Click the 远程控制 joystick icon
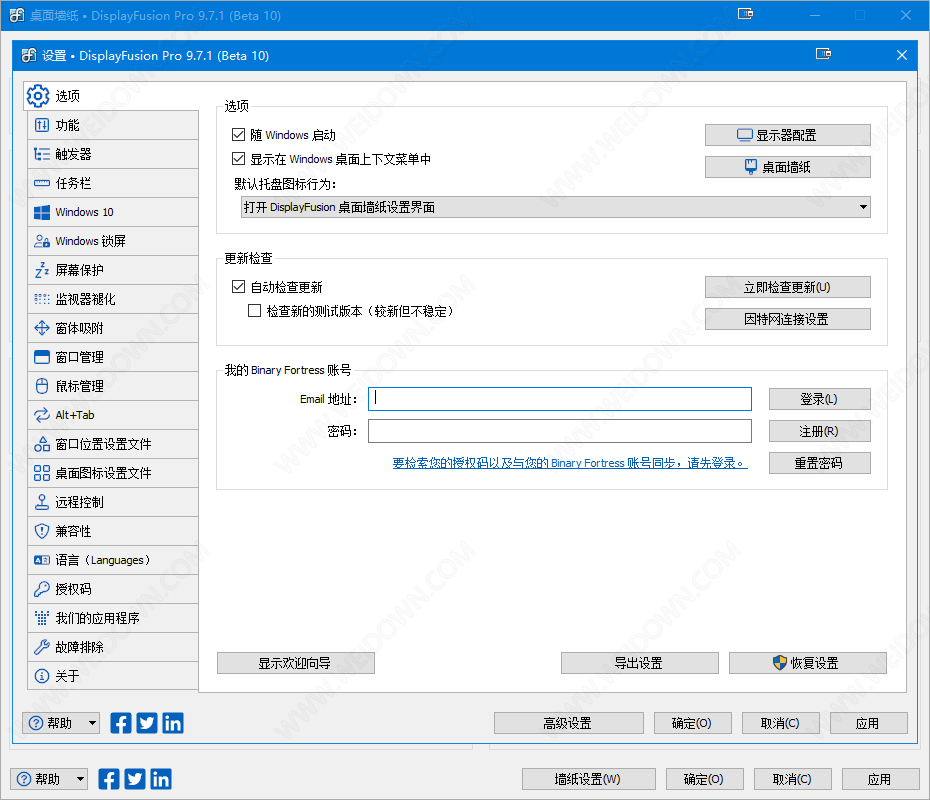The width and height of the screenshot is (930, 800). 42,502
